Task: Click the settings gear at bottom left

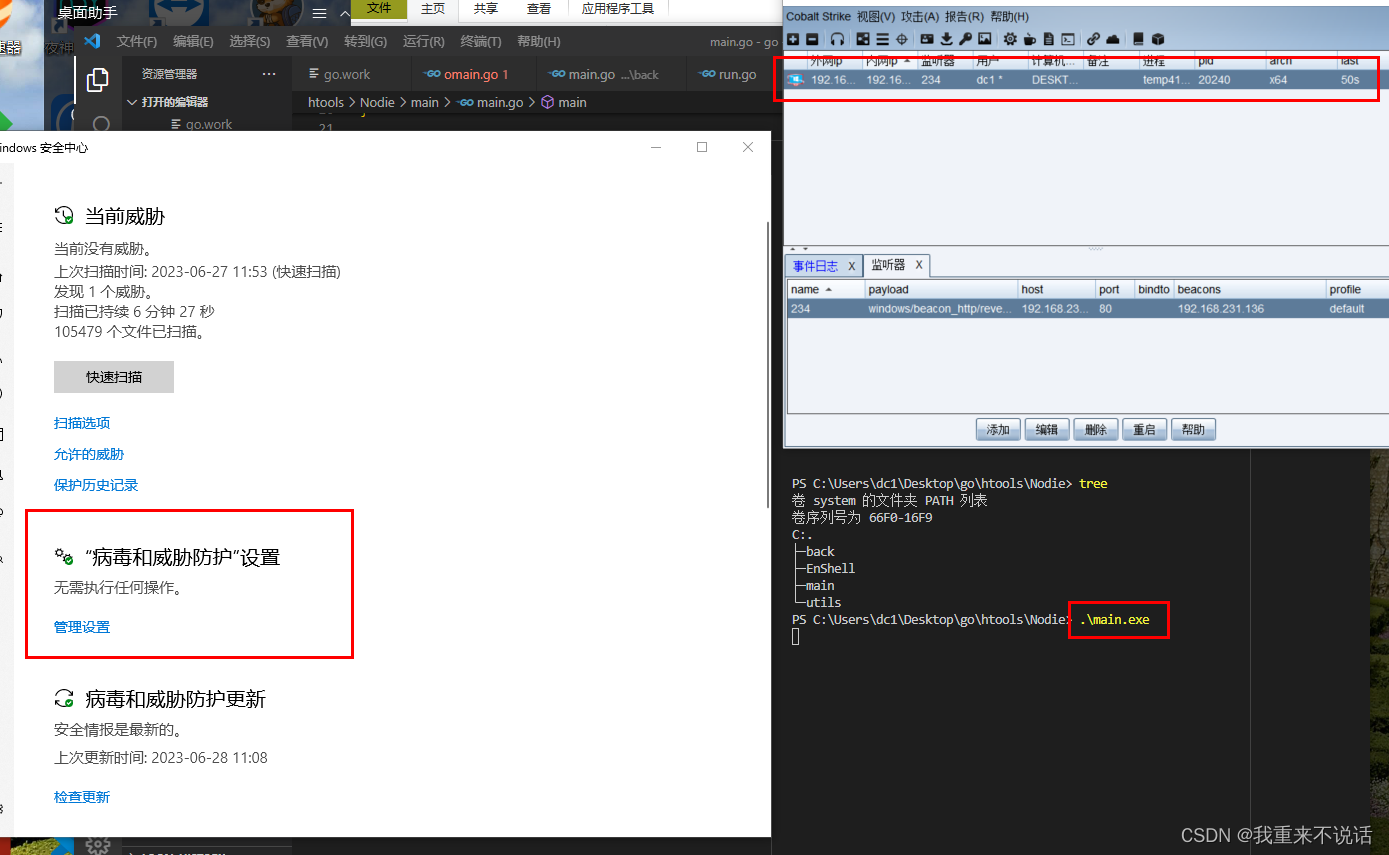Action: click(97, 845)
